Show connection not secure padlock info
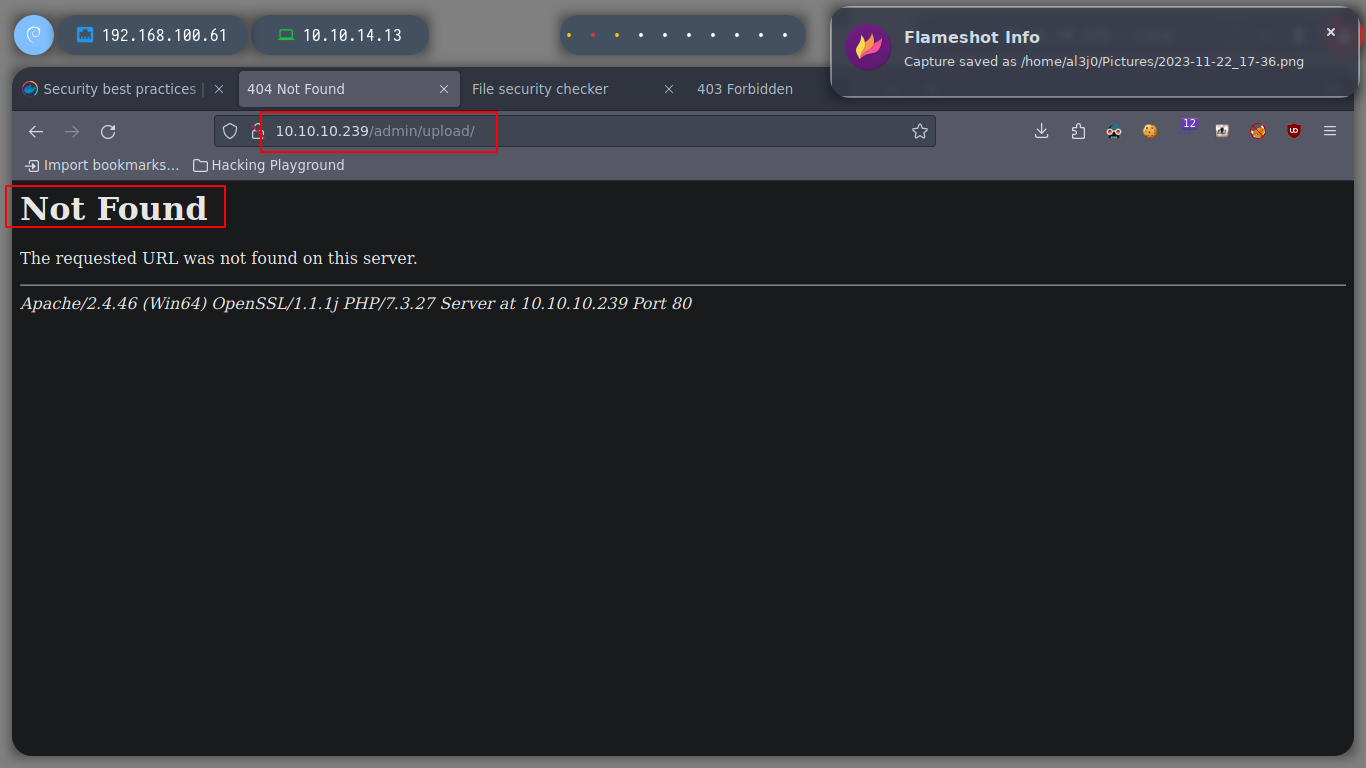This screenshot has height=768, width=1366. pyautogui.click(x=257, y=131)
